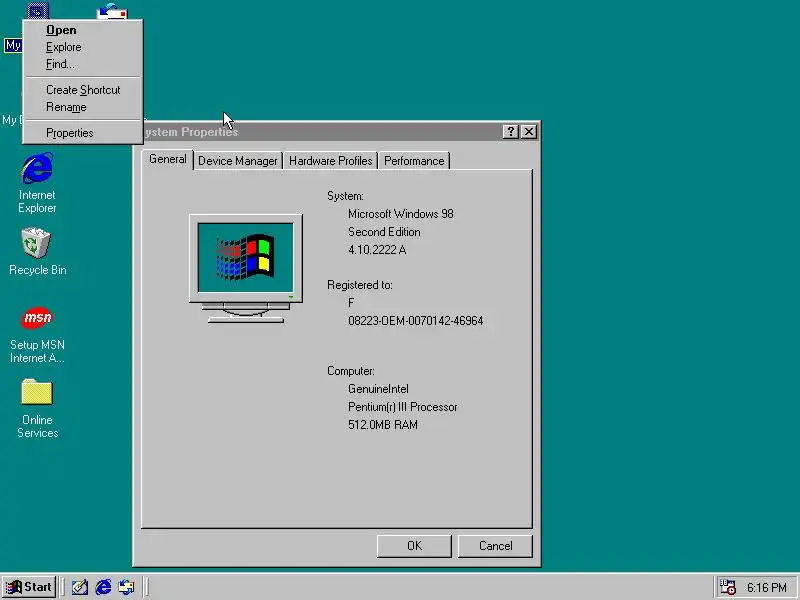
Task: Click OK in System Properties
Action: (414, 546)
